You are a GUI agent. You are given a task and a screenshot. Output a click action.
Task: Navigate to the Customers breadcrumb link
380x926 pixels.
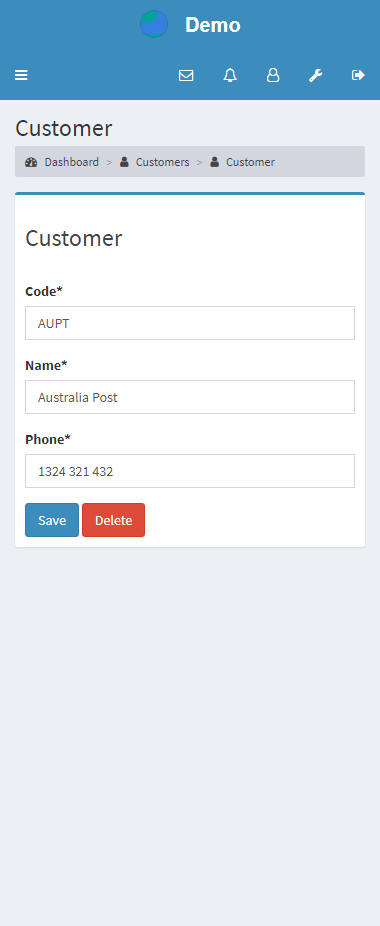coord(163,162)
